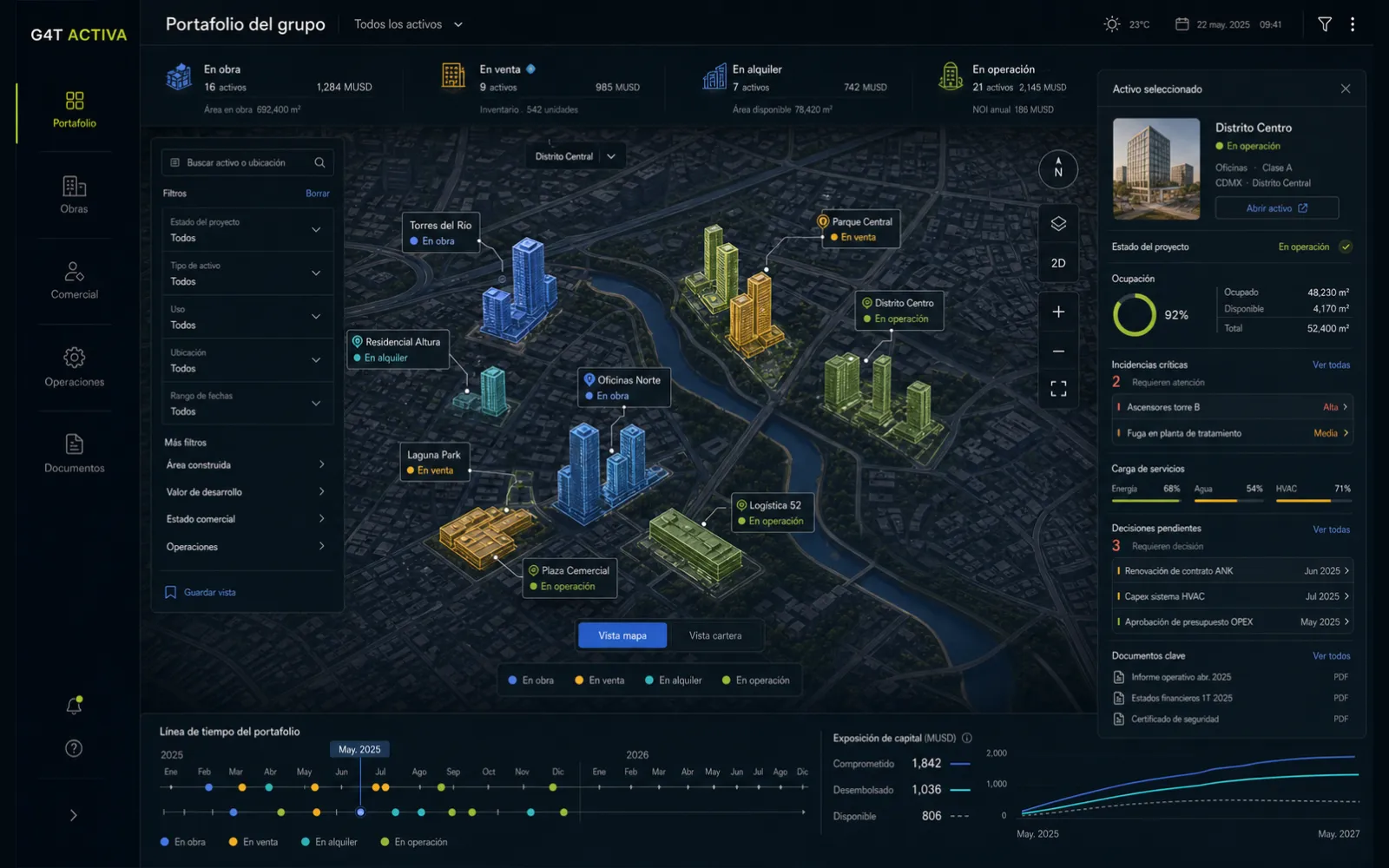The image size is (1389, 868).
Task: Toggle En alquiler in timeline legend
Action: tap(329, 842)
